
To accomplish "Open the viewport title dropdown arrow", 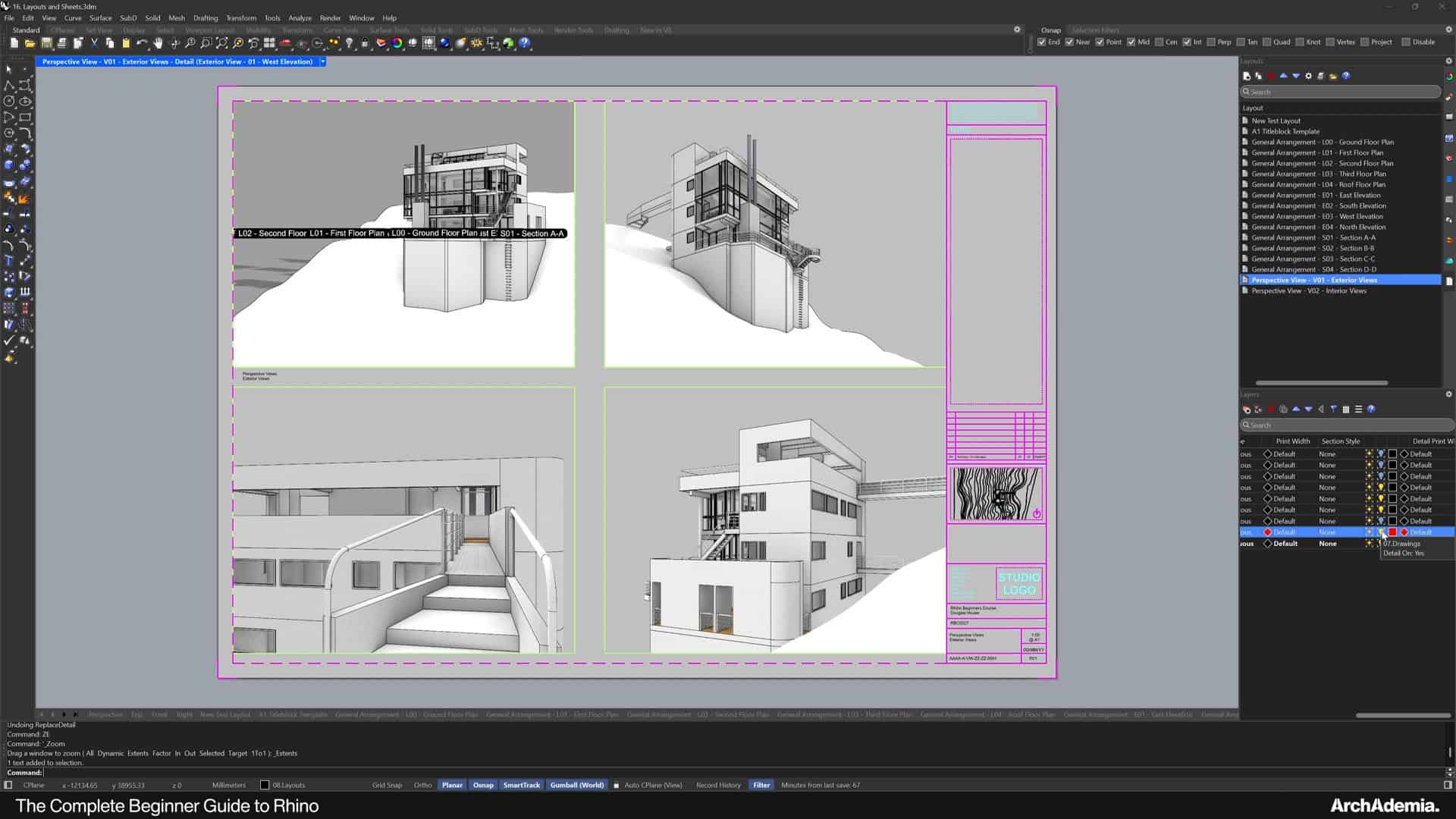I will tap(322, 61).
